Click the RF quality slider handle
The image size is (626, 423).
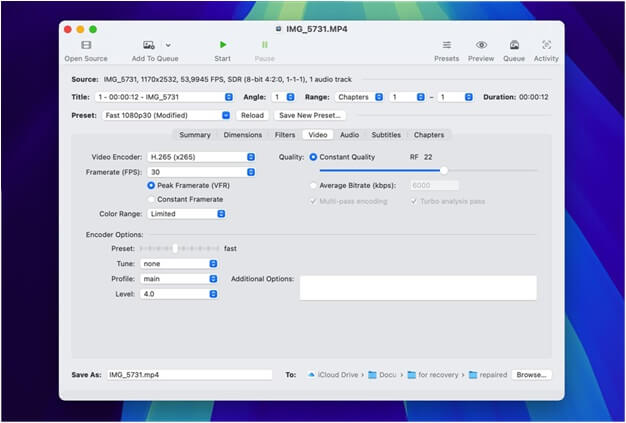point(444,171)
